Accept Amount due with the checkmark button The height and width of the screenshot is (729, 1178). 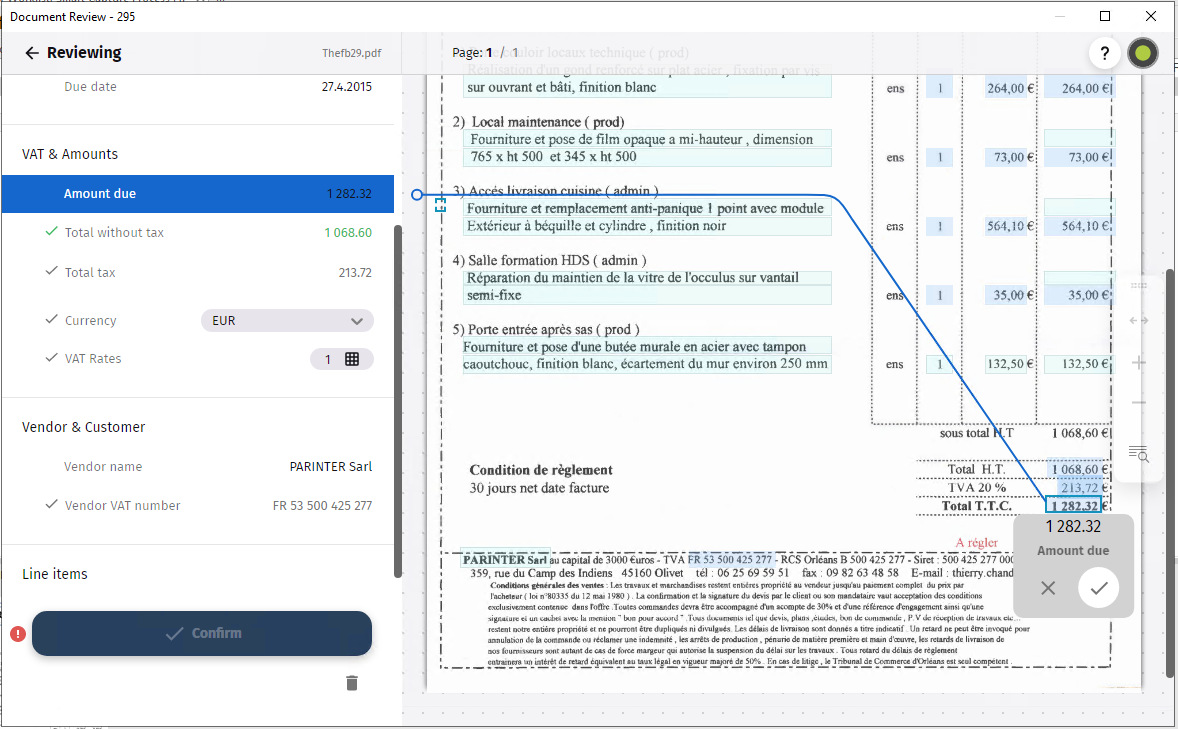(1098, 588)
